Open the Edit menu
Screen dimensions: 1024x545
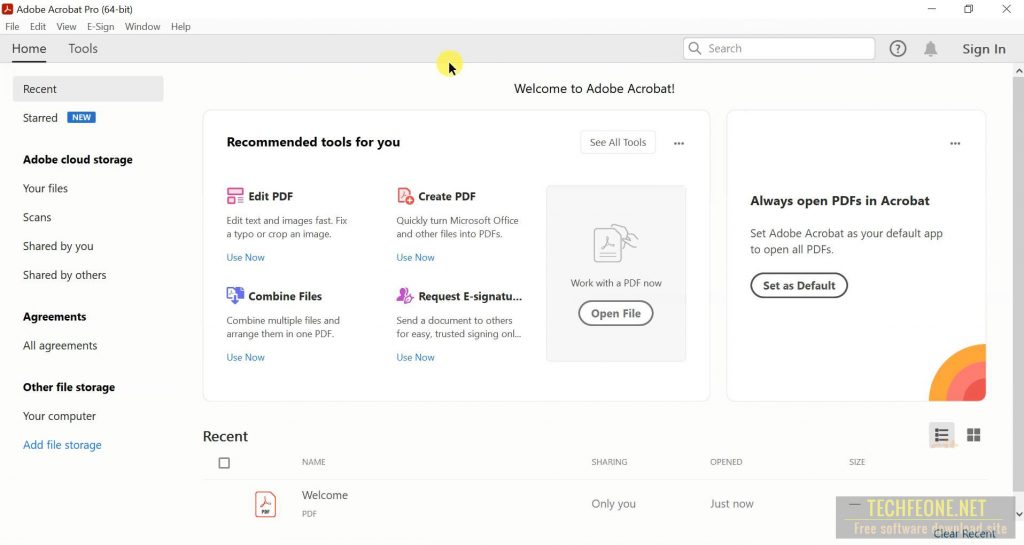(x=38, y=27)
